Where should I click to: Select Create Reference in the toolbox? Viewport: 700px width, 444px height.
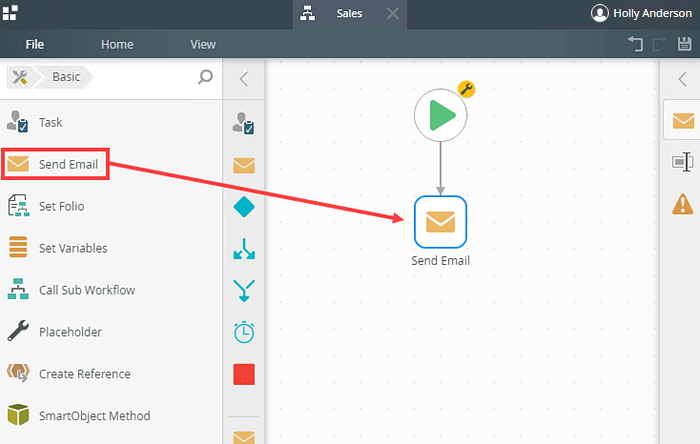click(111, 374)
